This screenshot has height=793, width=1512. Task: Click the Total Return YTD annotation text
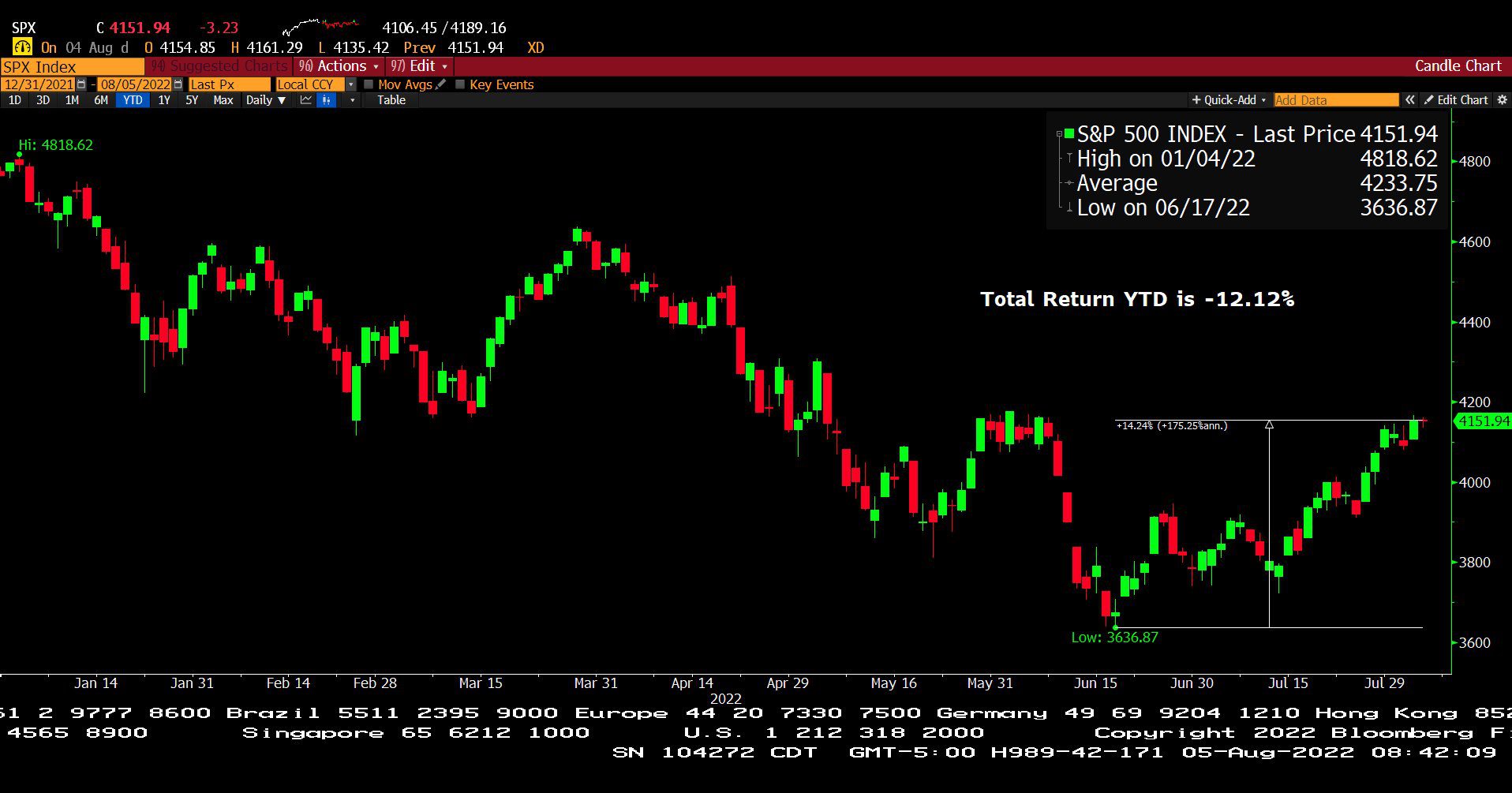coord(1137,299)
